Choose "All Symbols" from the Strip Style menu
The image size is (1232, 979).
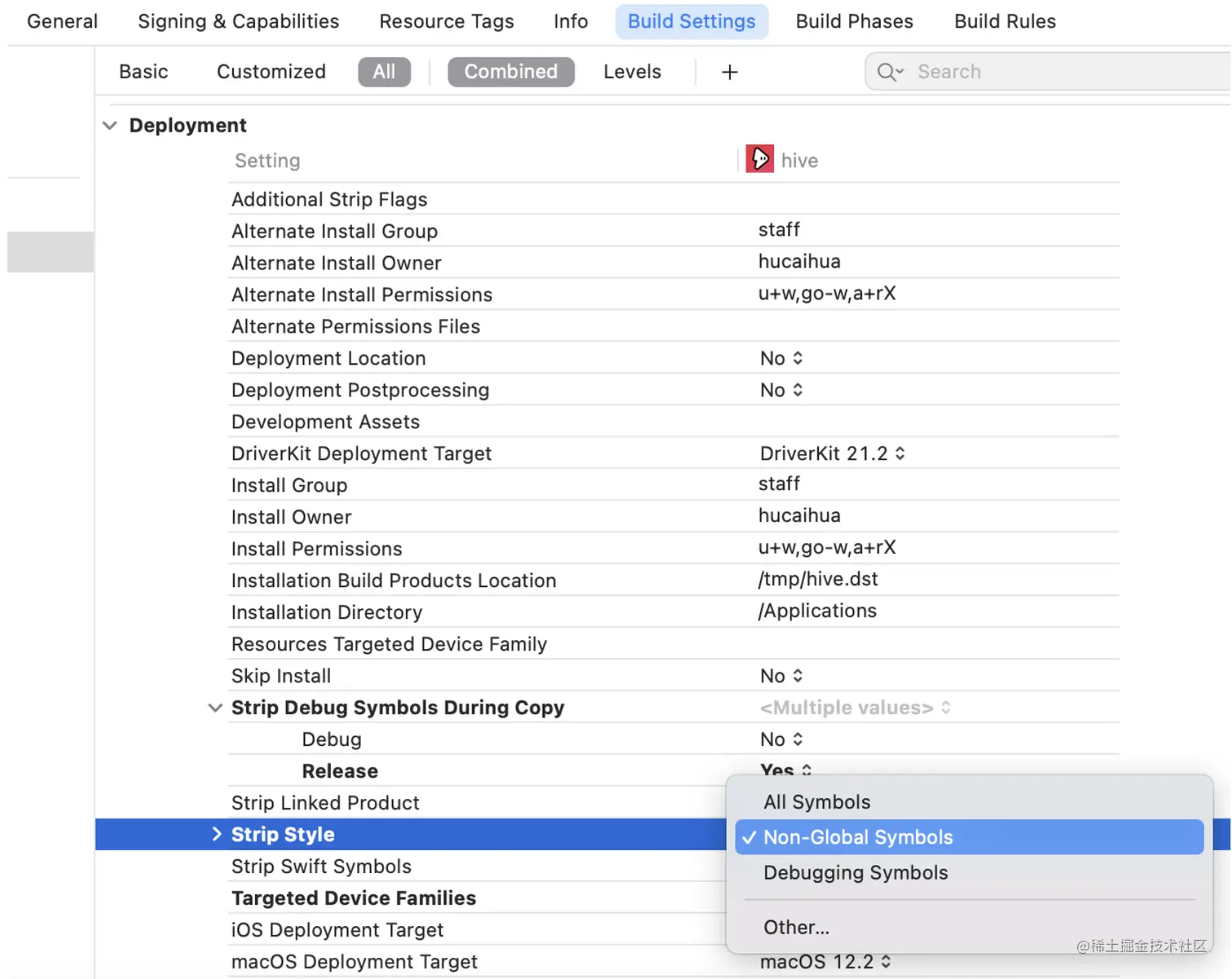point(816,801)
